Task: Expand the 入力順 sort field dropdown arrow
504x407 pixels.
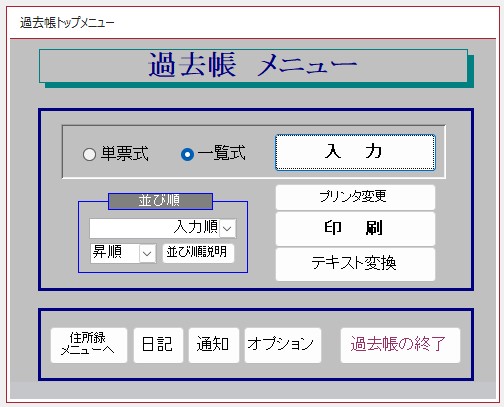Action: (228, 229)
